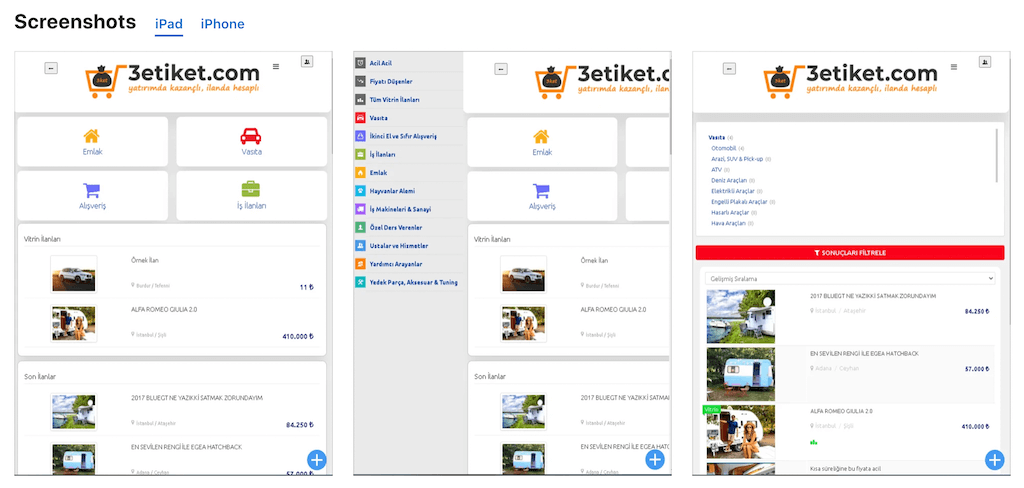The width and height of the screenshot is (1024, 488).
Task: Click price 410.000 ₺ in first screenshot
Action: pos(298,337)
